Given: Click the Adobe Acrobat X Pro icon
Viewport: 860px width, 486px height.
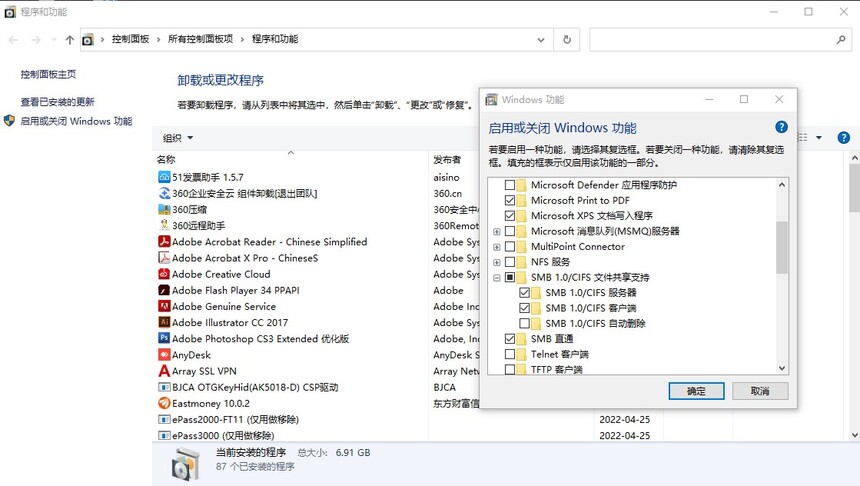Looking at the screenshot, I should pos(164,258).
